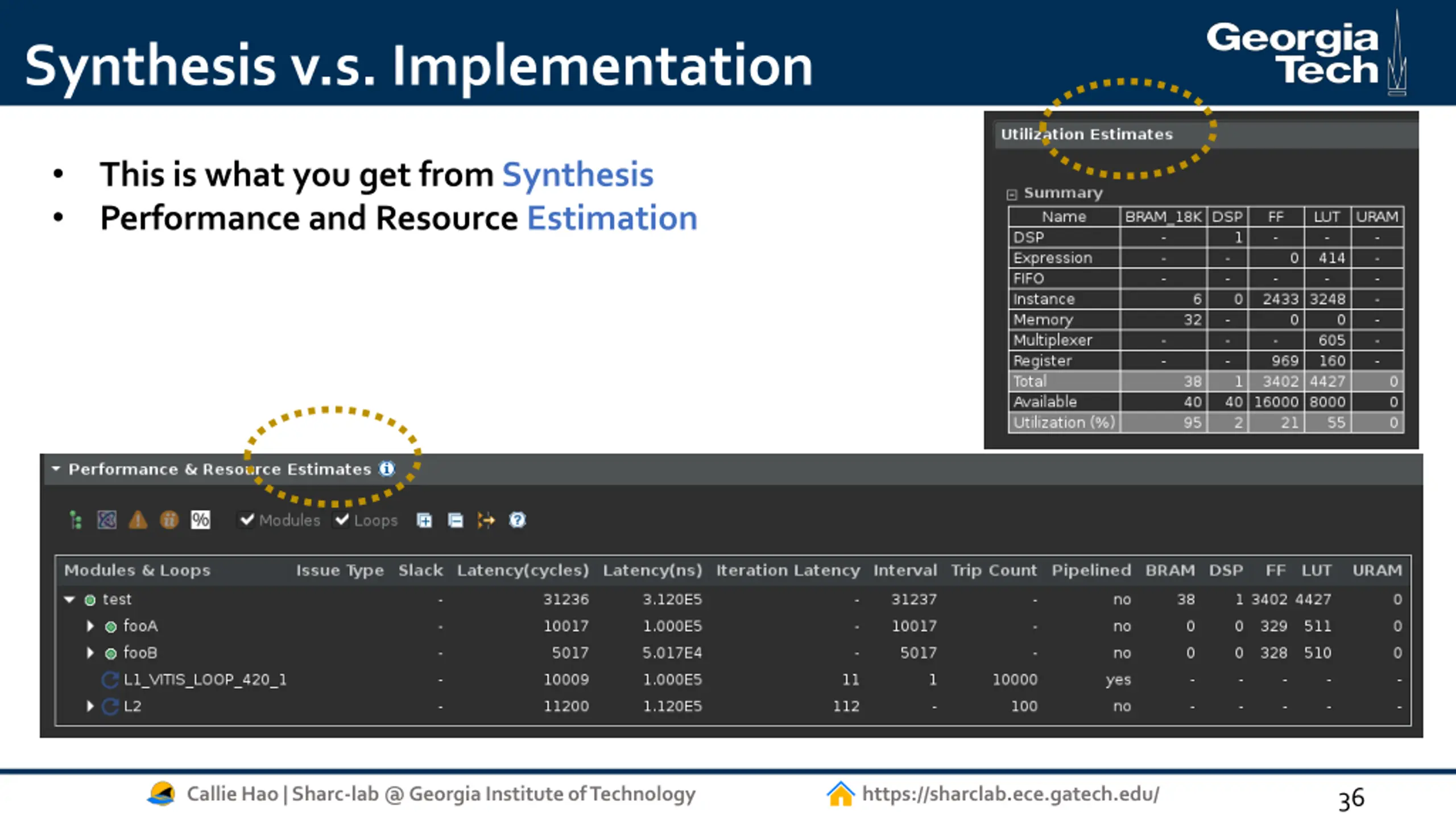Screen dimensions: 1456x819
Task: Click the purple graph view toolbar icon
Action: coord(106,519)
